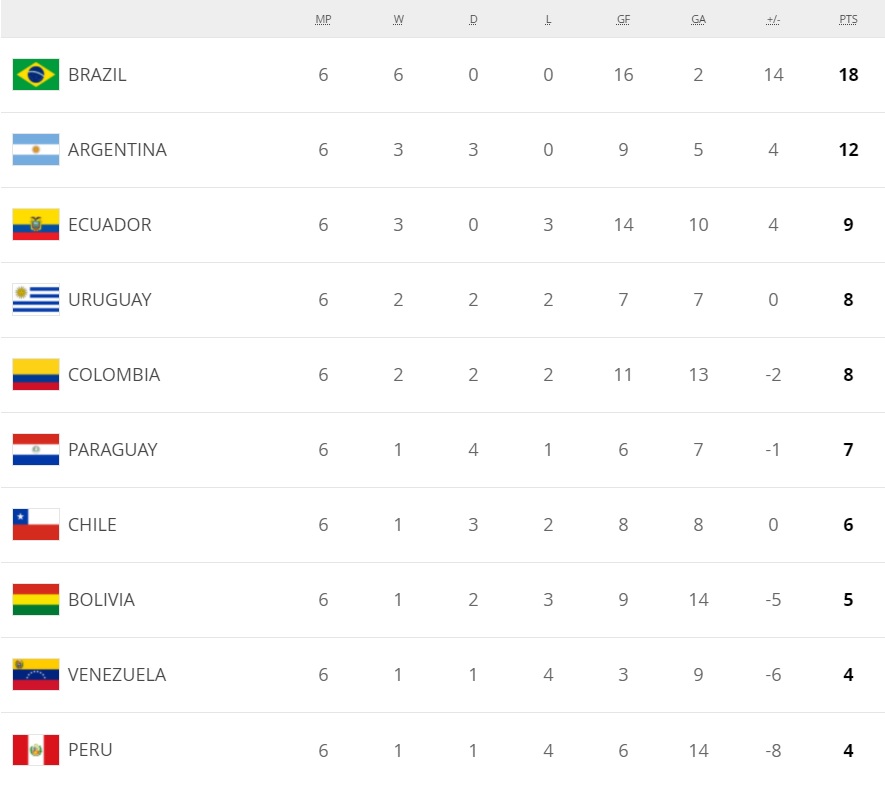Click the Argentina flag icon
This screenshot has width=885, height=786.
[x=36, y=150]
